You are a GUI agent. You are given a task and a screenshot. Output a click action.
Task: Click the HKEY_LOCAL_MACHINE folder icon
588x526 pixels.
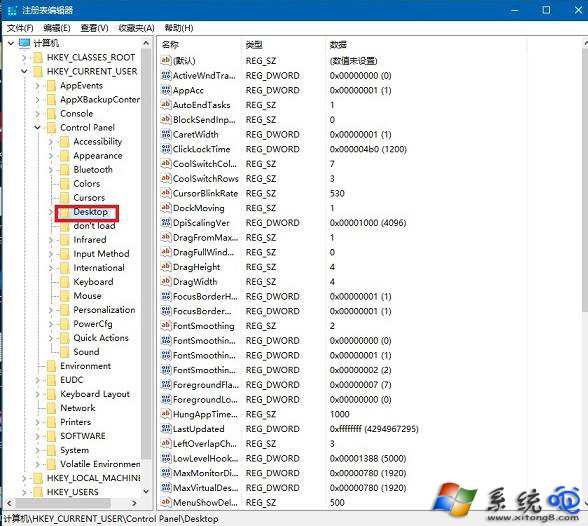click(38, 478)
